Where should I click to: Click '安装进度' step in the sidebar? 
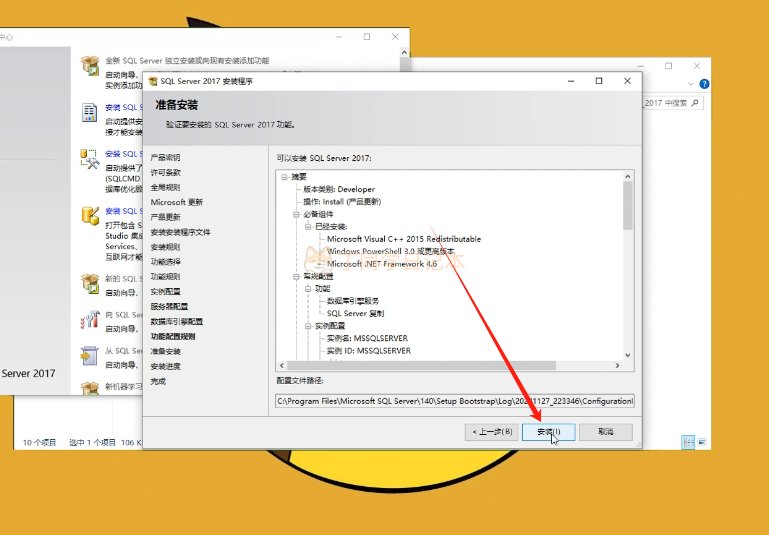[x=165, y=366]
